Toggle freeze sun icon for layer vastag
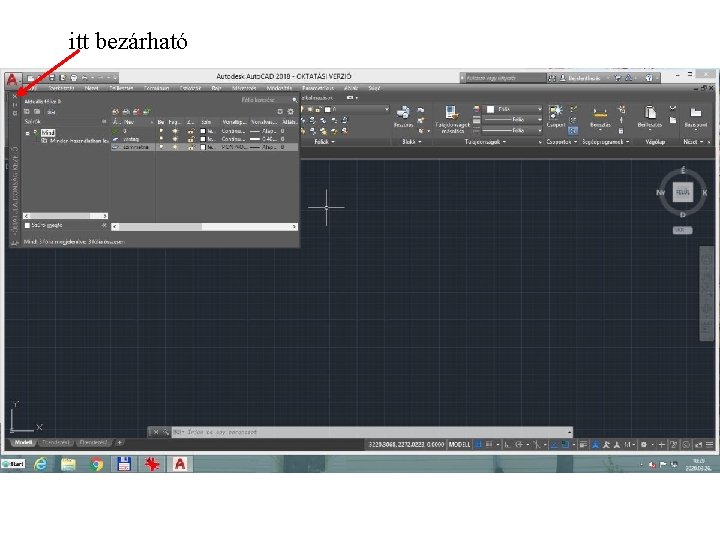The image size is (720, 540). pyautogui.click(x=175, y=139)
